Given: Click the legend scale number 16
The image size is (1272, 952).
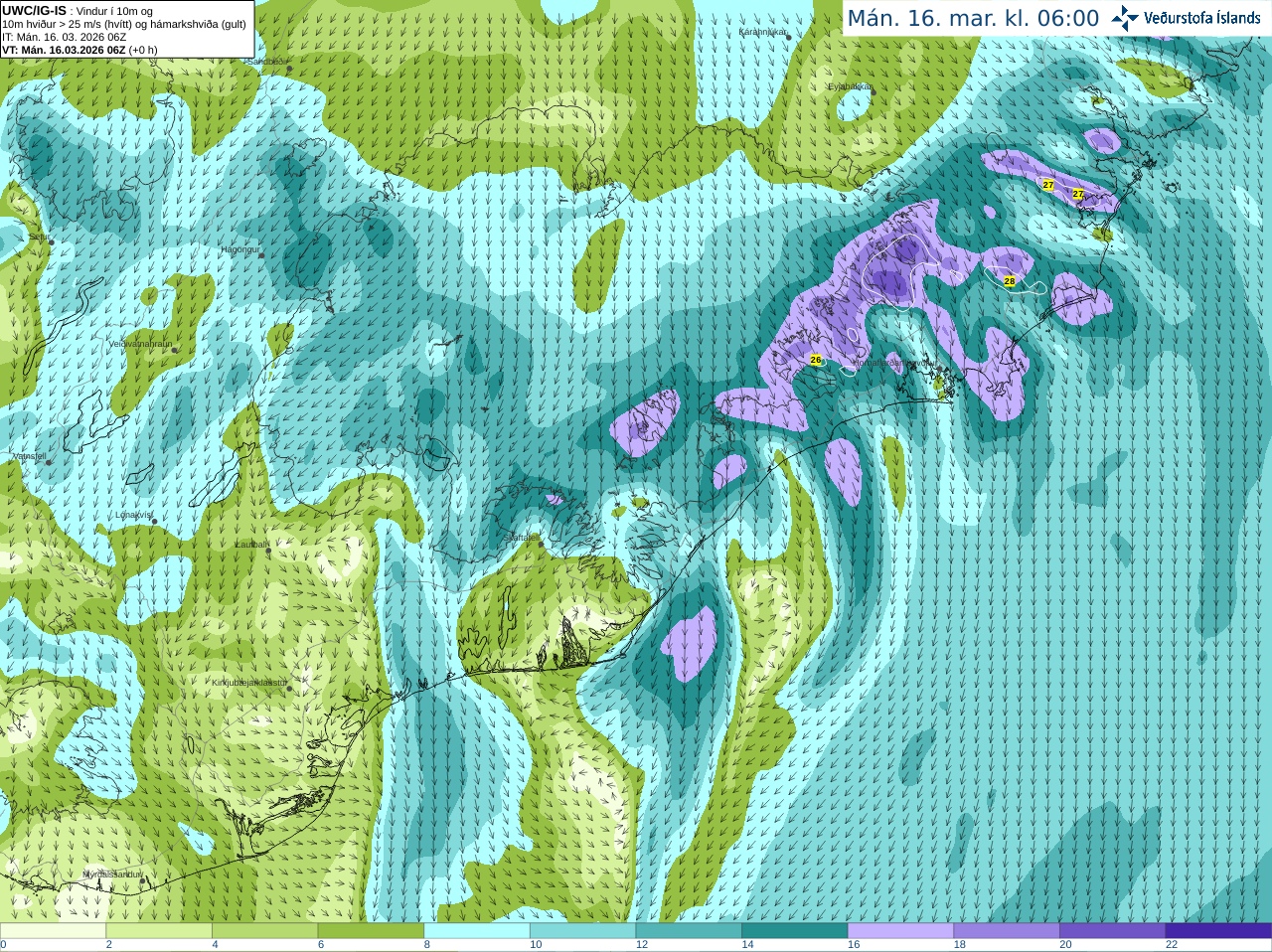Looking at the screenshot, I should coord(854,945).
